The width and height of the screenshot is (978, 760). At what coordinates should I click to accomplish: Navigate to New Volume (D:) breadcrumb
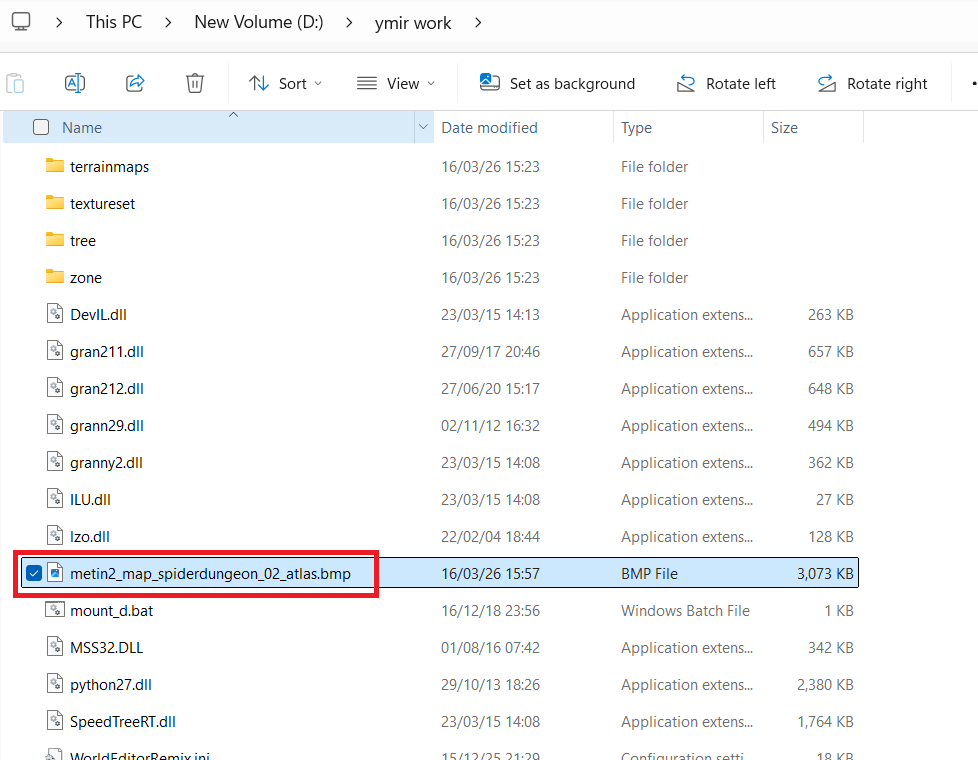(258, 21)
